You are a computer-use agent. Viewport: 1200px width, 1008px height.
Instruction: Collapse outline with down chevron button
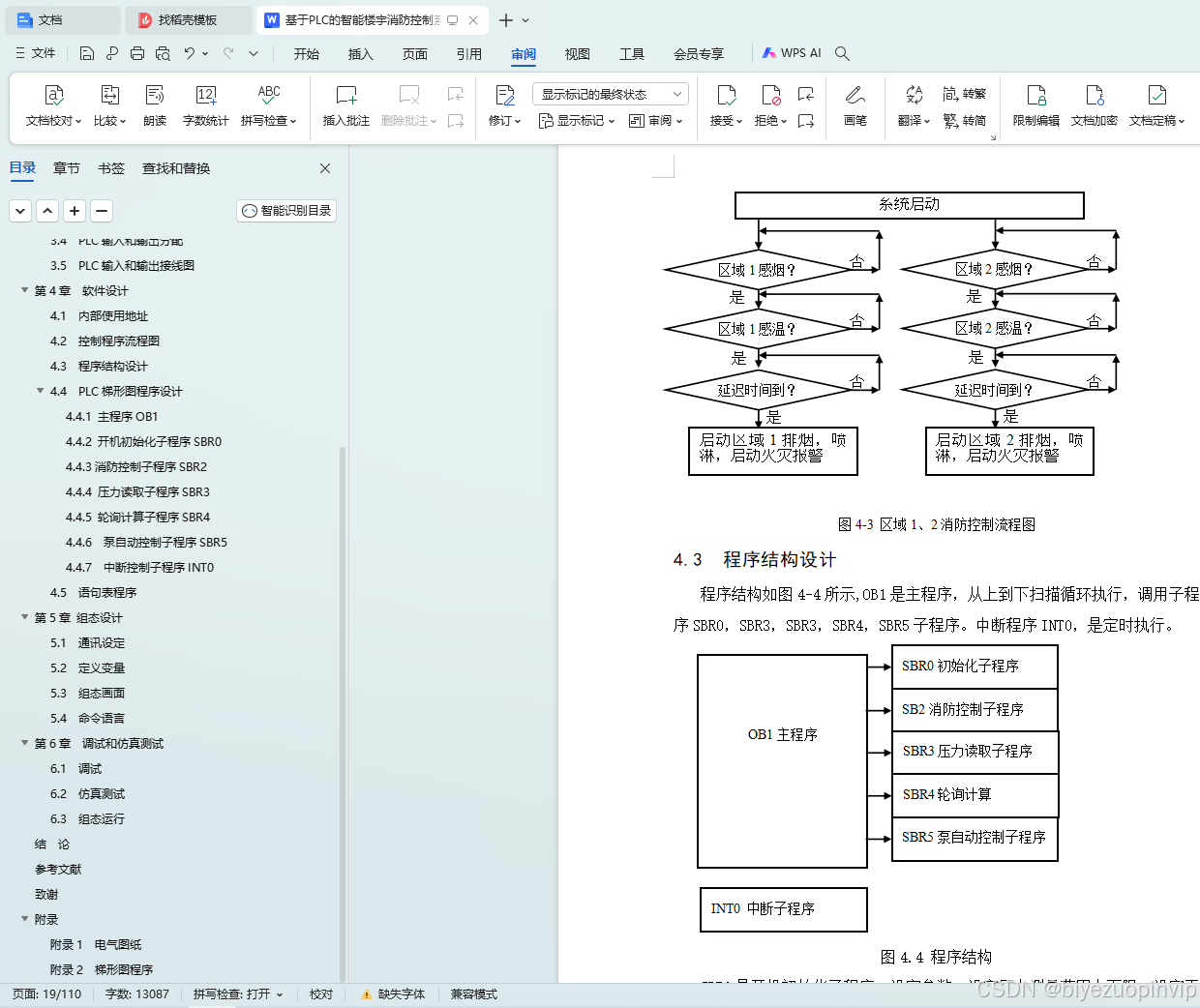coord(20,210)
